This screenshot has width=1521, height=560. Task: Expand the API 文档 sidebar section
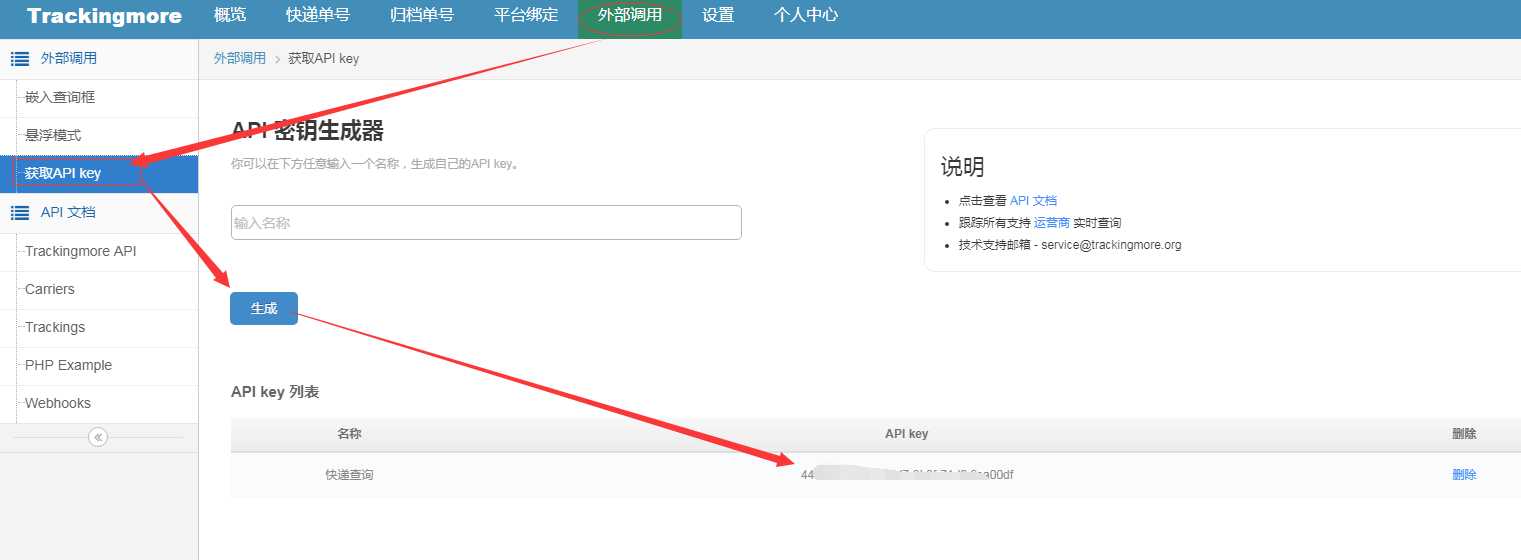(99, 212)
